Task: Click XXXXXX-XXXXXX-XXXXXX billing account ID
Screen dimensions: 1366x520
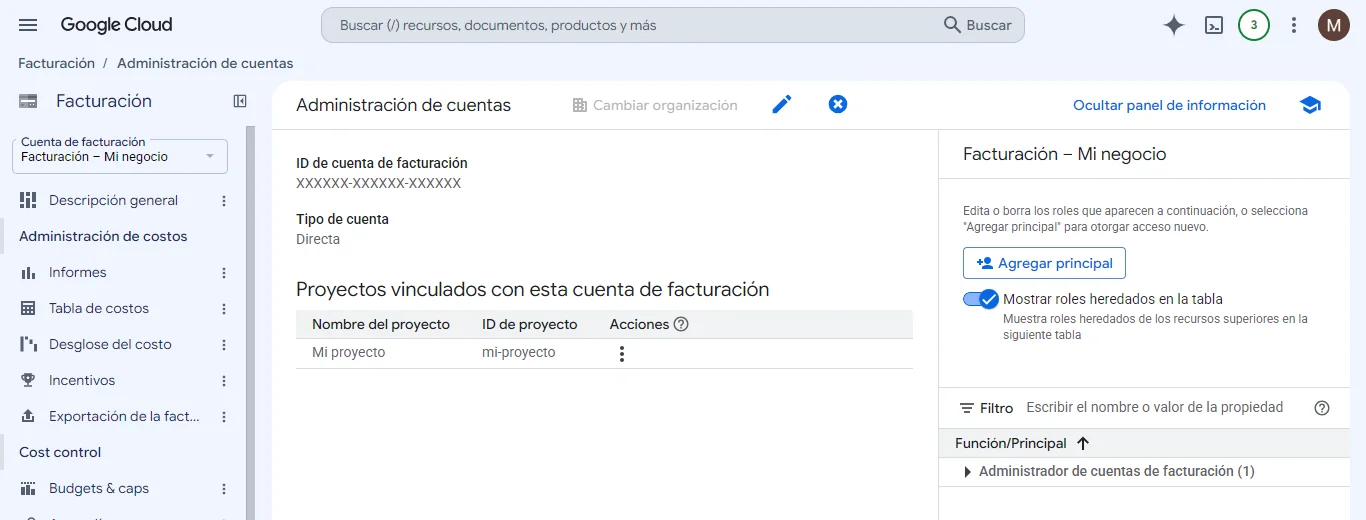Action: (378, 183)
